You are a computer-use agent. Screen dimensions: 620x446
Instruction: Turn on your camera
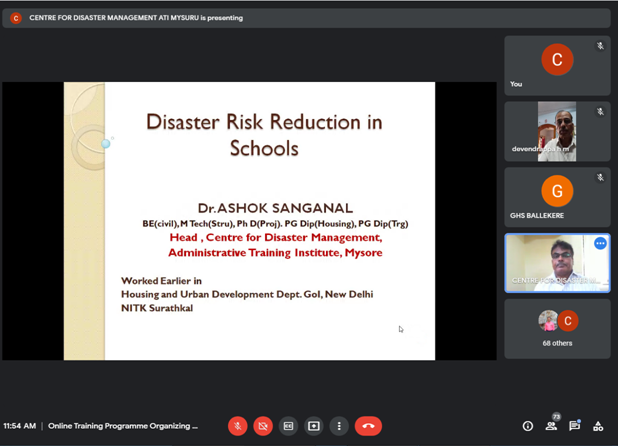point(263,426)
